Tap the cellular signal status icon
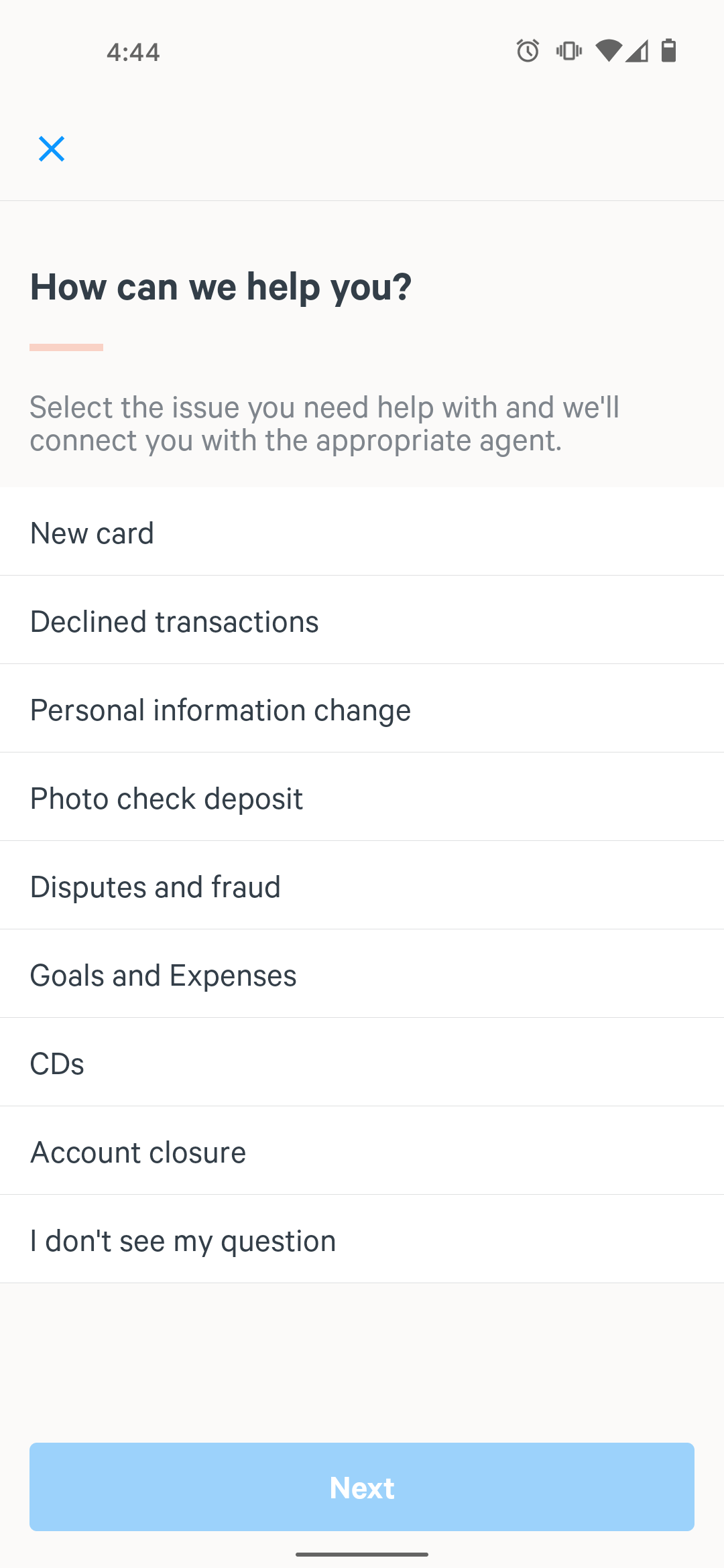724x1568 pixels. click(x=637, y=51)
